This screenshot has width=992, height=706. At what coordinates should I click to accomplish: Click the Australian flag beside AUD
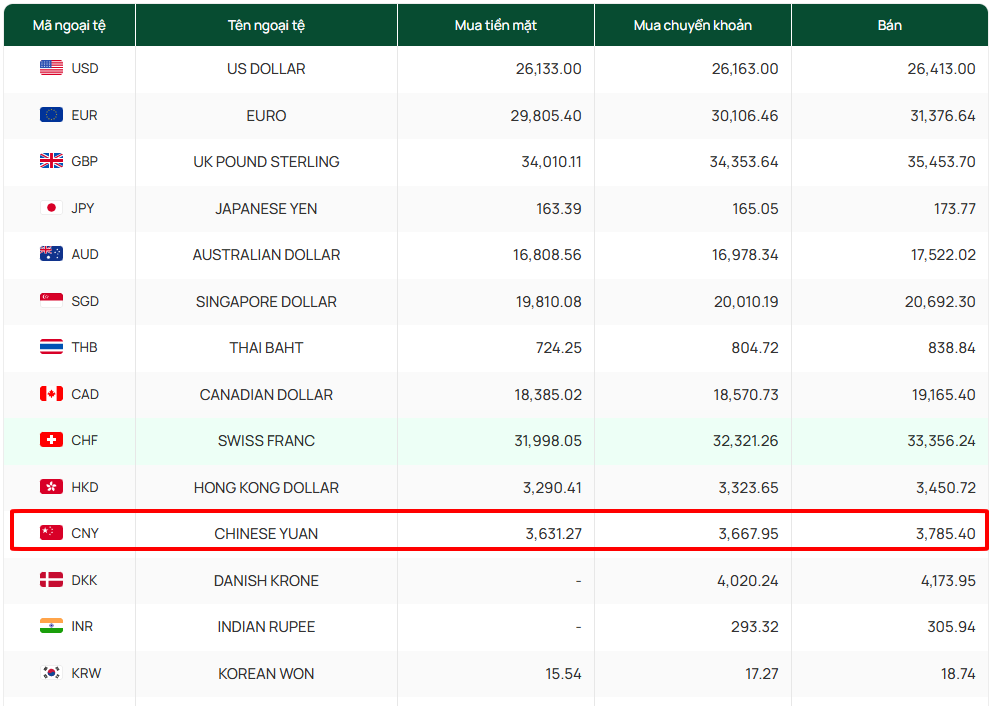51,254
